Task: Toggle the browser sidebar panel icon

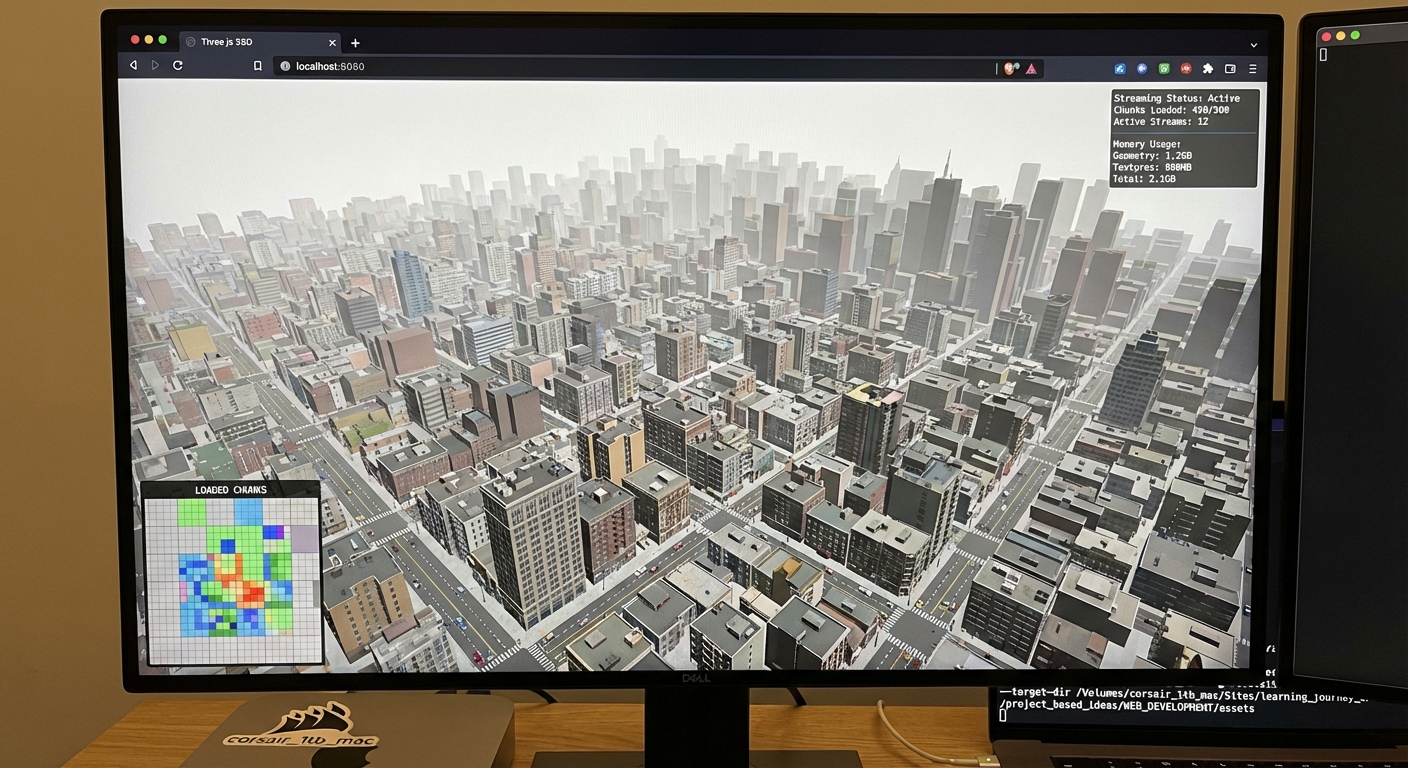Action: pyautogui.click(x=1230, y=68)
